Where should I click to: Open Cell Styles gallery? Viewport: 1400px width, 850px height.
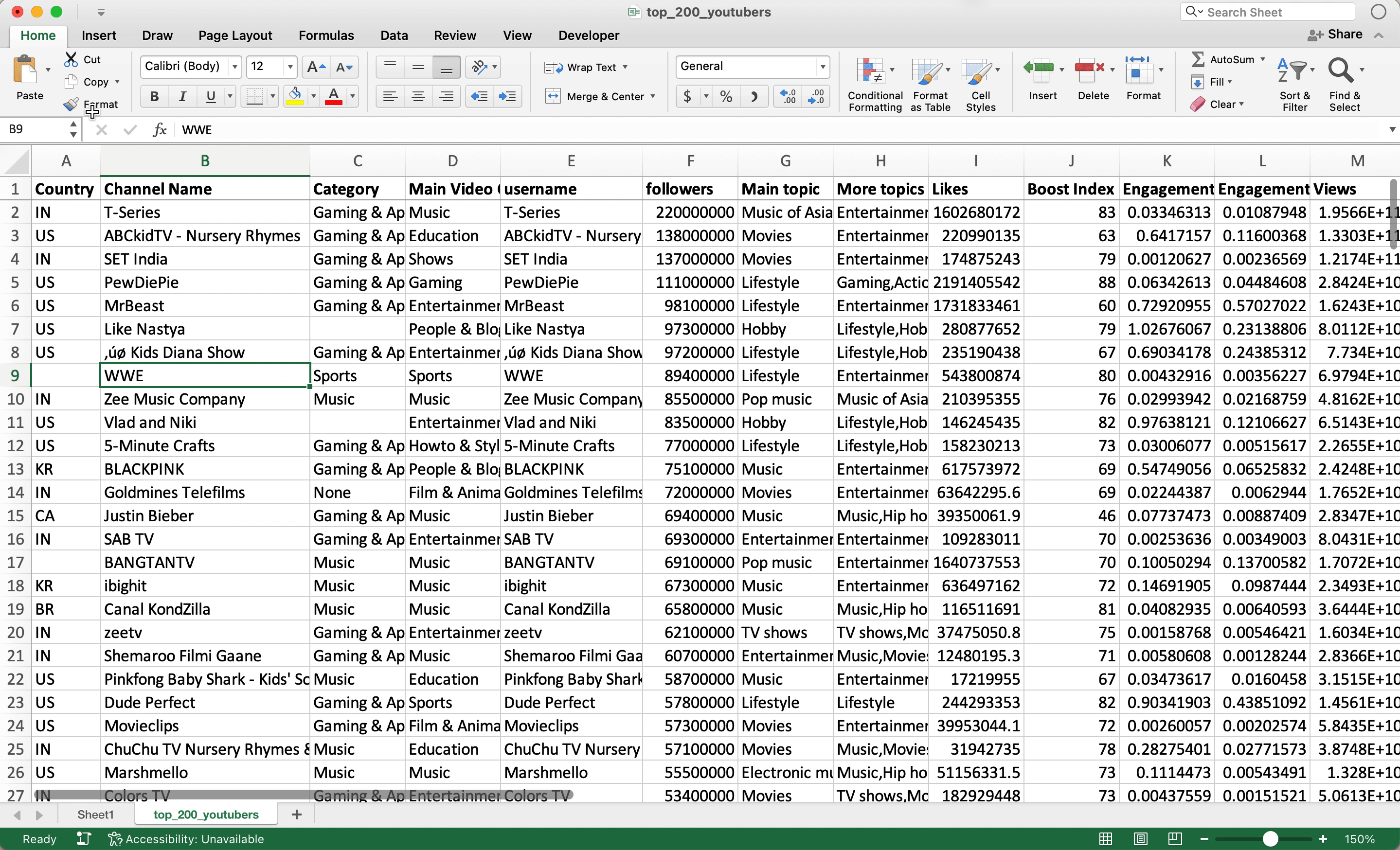(980, 84)
